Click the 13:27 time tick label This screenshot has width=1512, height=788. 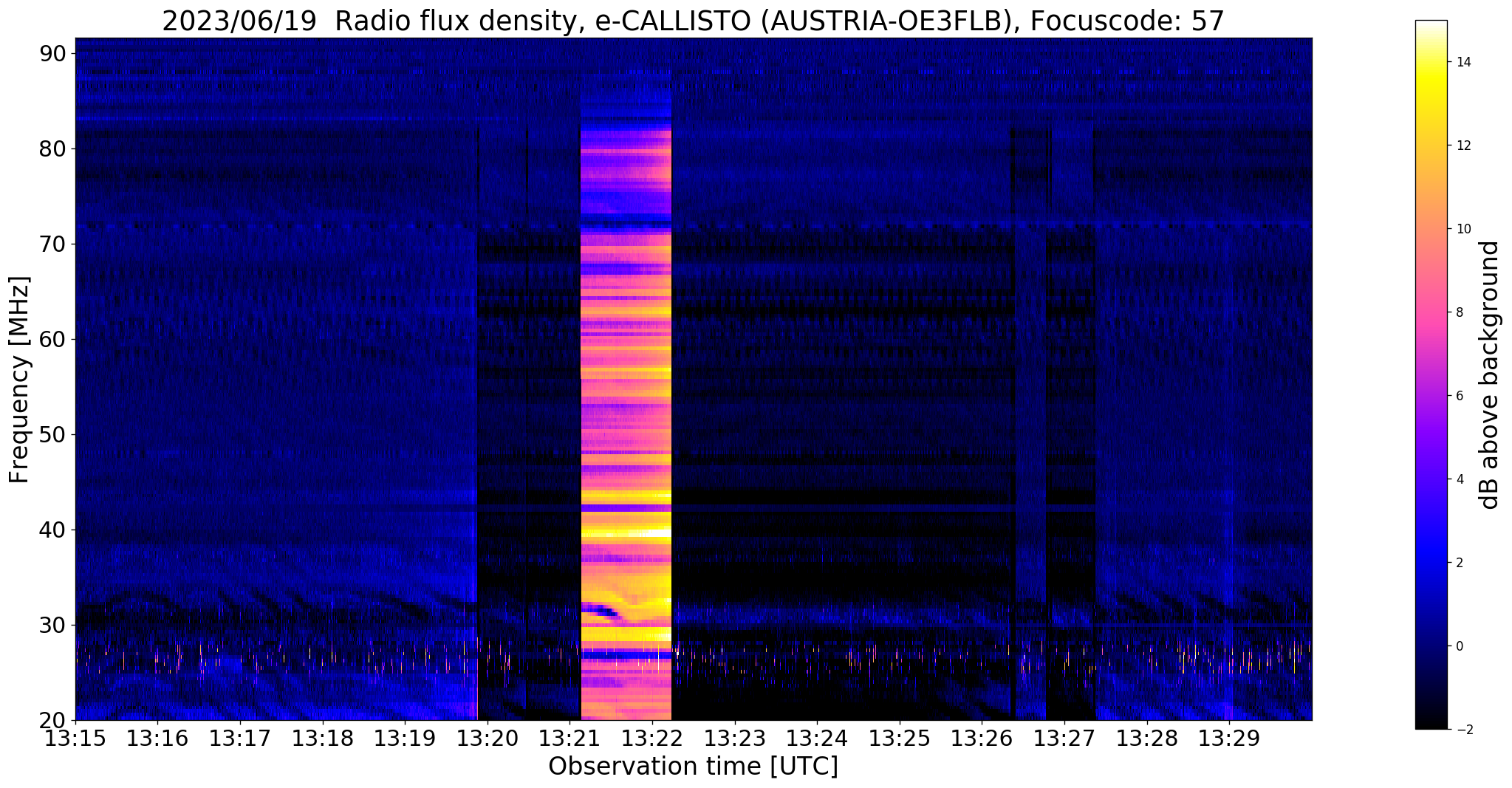(x=1064, y=739)
